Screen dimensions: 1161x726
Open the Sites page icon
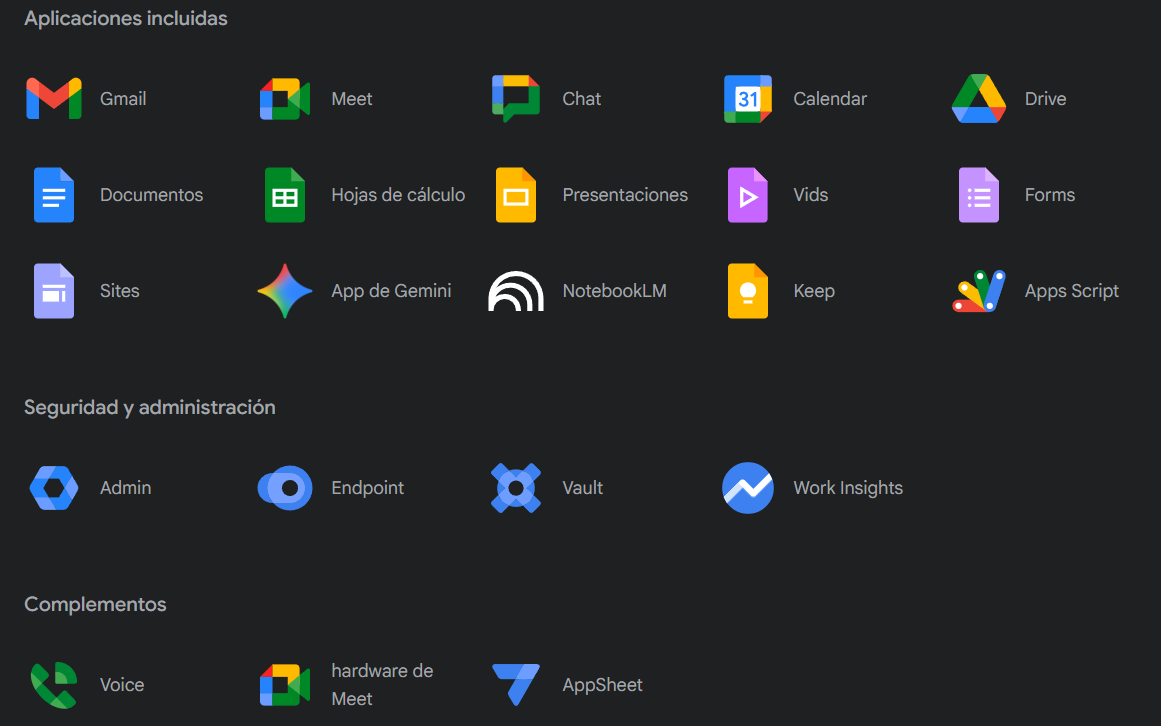[x=53, y=291]
